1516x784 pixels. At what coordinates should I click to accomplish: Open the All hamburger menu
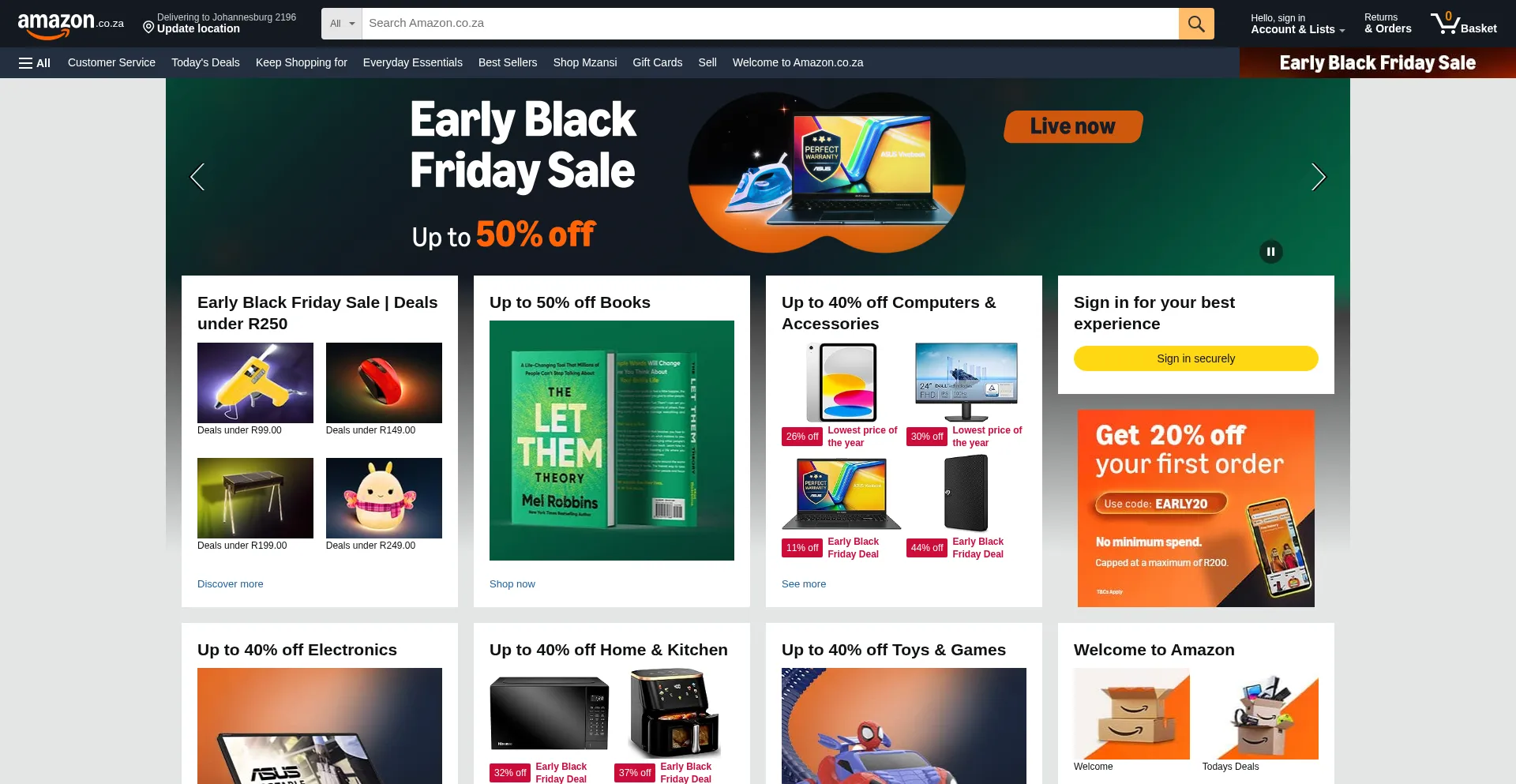click(35, 63)
